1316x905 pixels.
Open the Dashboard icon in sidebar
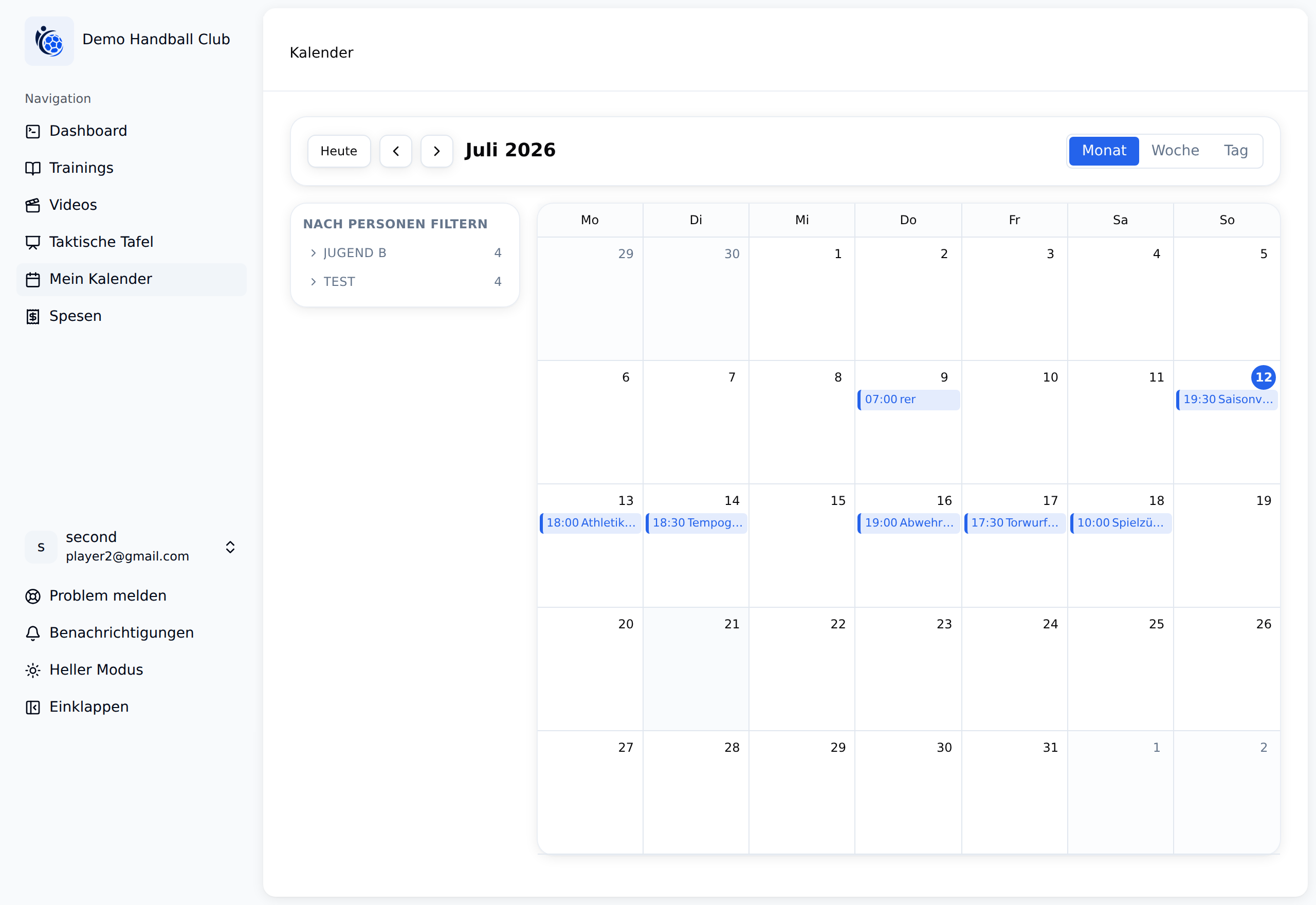tap(33, 132)
